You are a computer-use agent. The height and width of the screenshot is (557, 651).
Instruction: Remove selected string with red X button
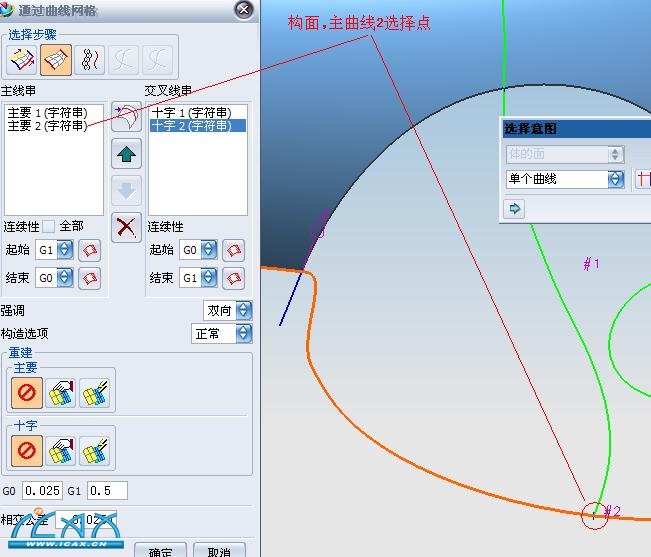127,227
